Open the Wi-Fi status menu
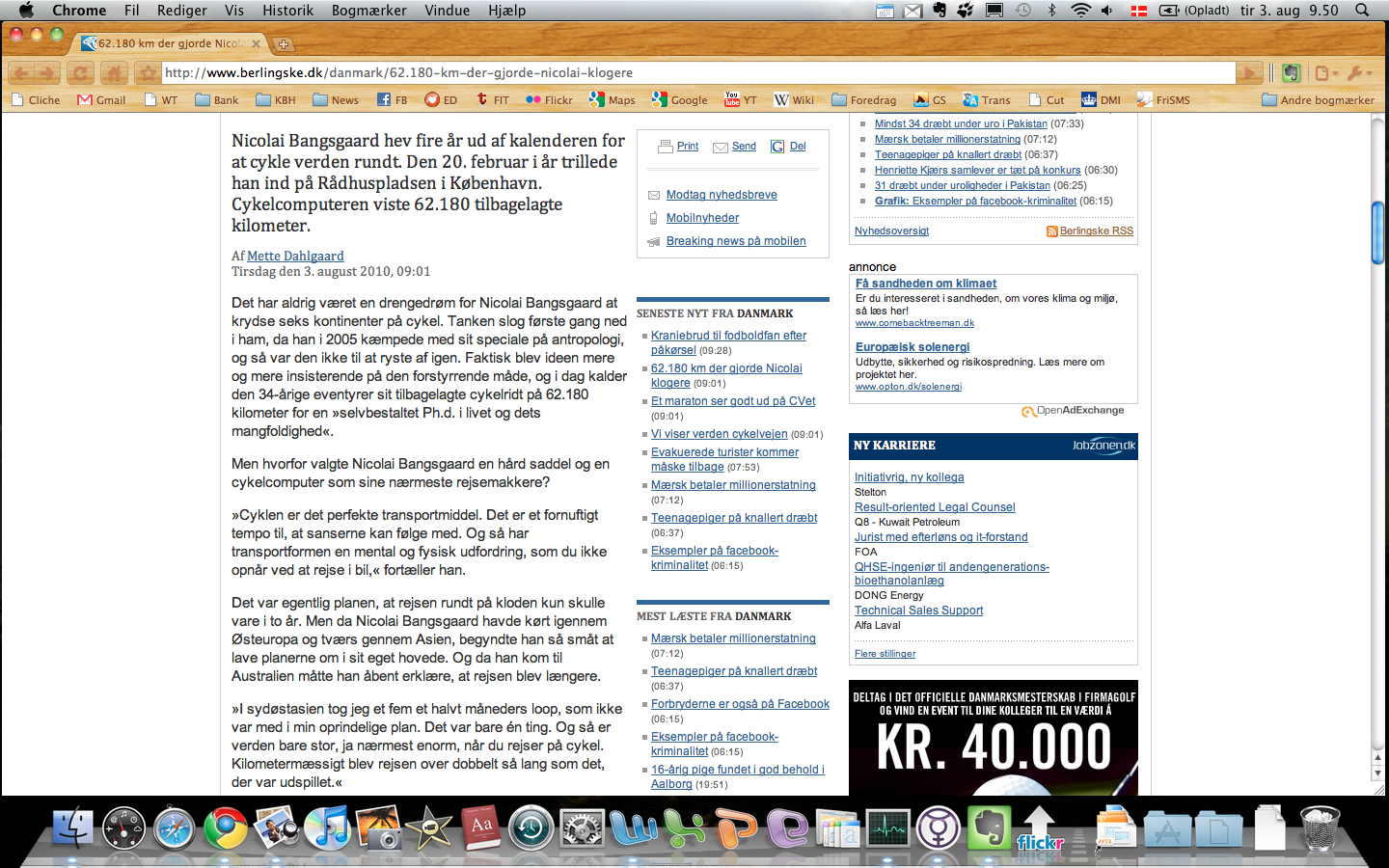 click(x=1080, y=11)
